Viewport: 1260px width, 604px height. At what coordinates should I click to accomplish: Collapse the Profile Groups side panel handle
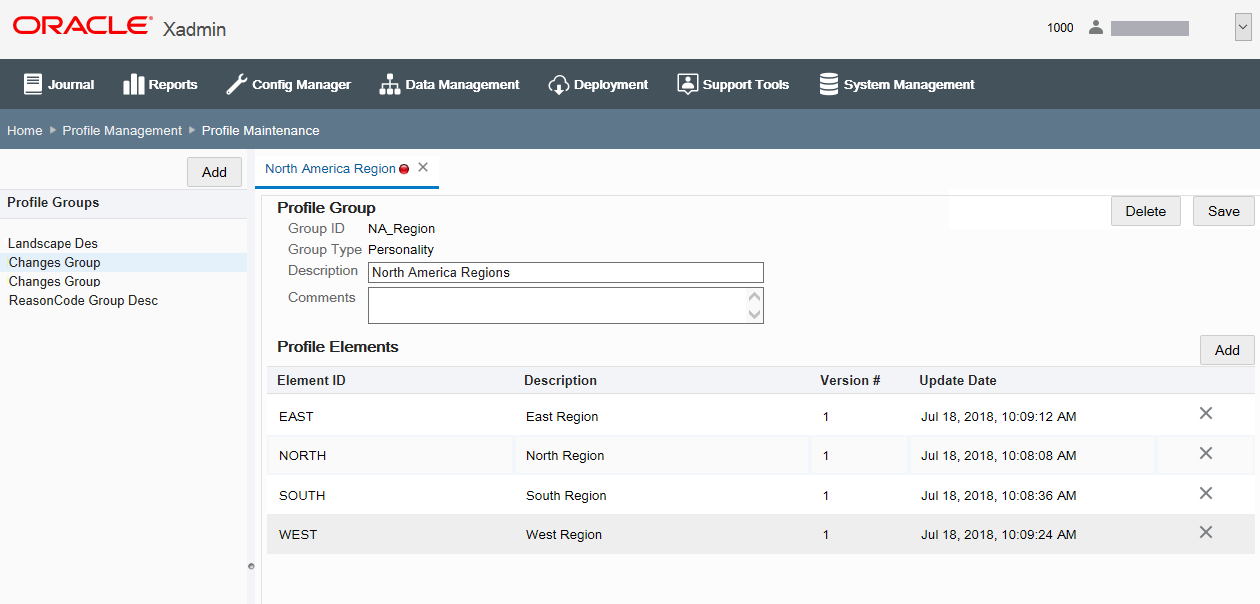(x=251, y=567)
